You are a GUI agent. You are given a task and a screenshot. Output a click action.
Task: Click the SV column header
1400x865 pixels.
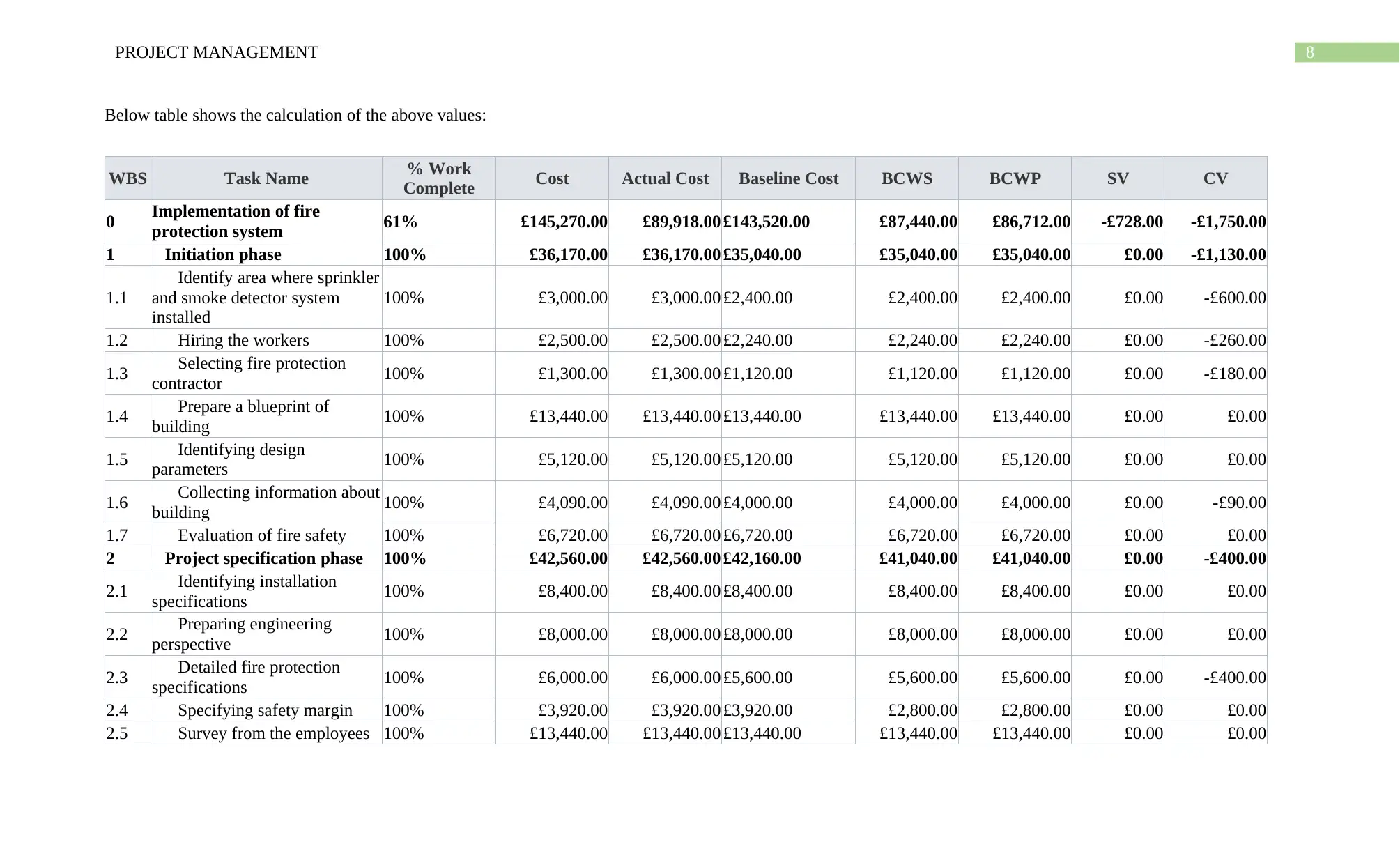coord(1118,178)
